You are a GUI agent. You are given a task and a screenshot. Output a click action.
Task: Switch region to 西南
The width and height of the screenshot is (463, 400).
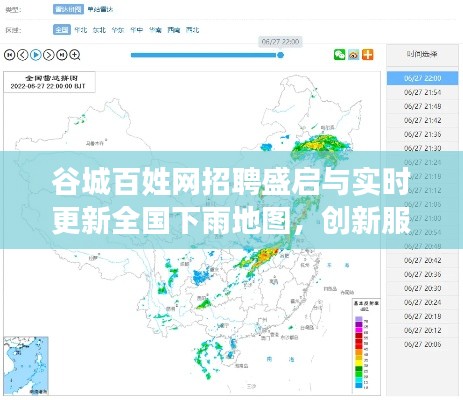click(174, 30)
